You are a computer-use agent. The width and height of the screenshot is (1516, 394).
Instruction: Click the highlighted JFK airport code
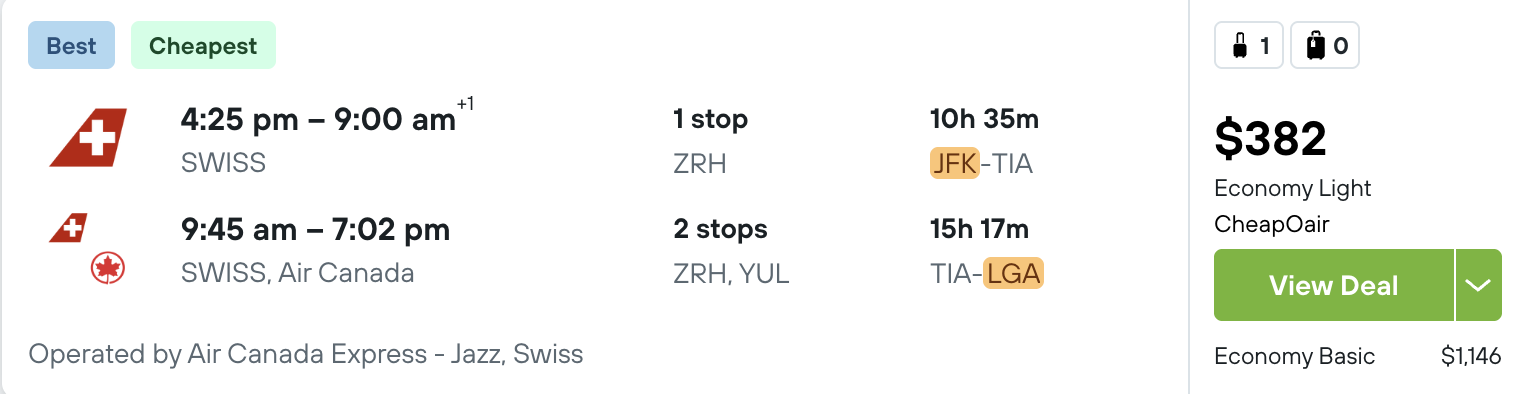point(954,163)
